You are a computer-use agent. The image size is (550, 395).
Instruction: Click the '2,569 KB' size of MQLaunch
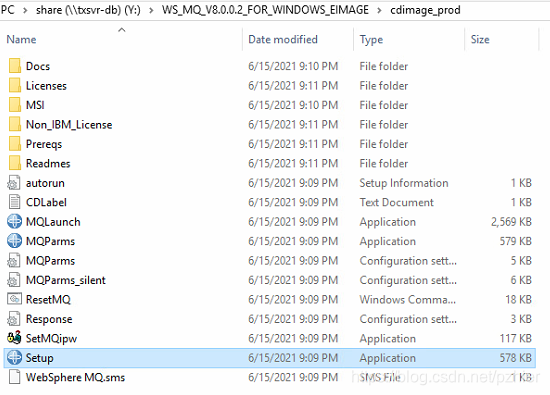tap(511, 222)
